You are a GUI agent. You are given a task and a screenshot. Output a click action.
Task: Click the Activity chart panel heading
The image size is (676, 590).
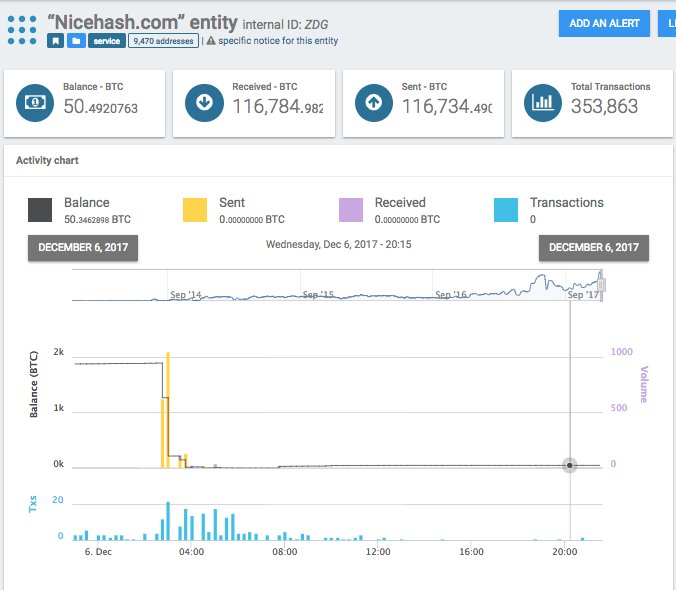point(47,160)
